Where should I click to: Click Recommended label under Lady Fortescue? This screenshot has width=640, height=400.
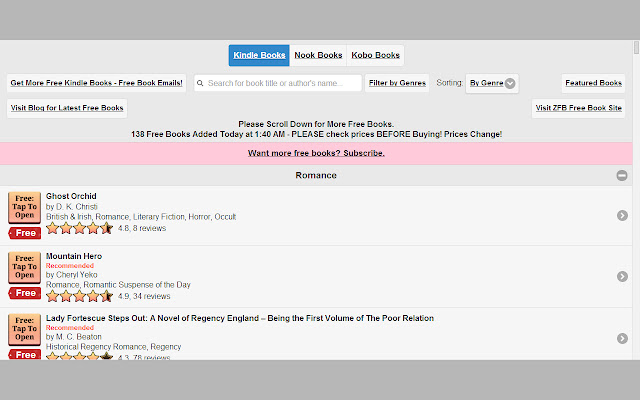(70, 328)
